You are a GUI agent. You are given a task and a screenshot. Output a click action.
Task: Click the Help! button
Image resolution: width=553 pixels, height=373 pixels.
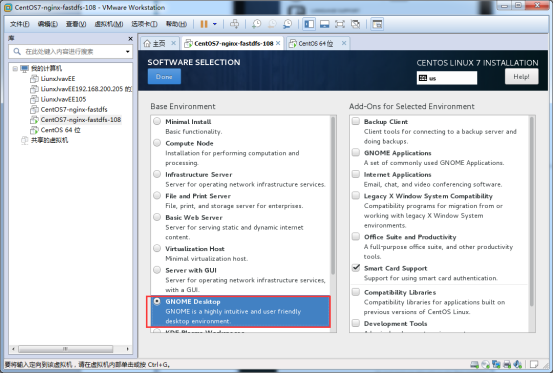521,77
